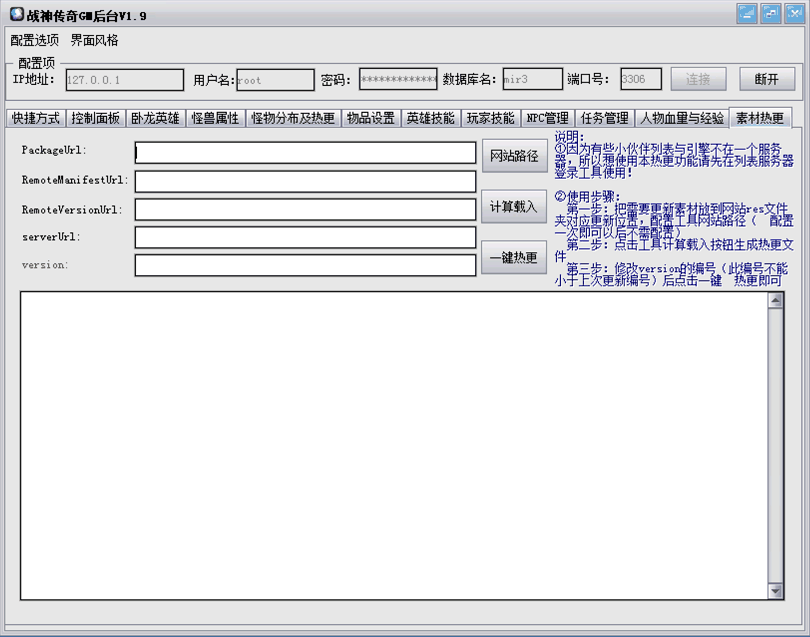Click the serverUrl label
810x637 pixels.
click(x=51, y=237)
